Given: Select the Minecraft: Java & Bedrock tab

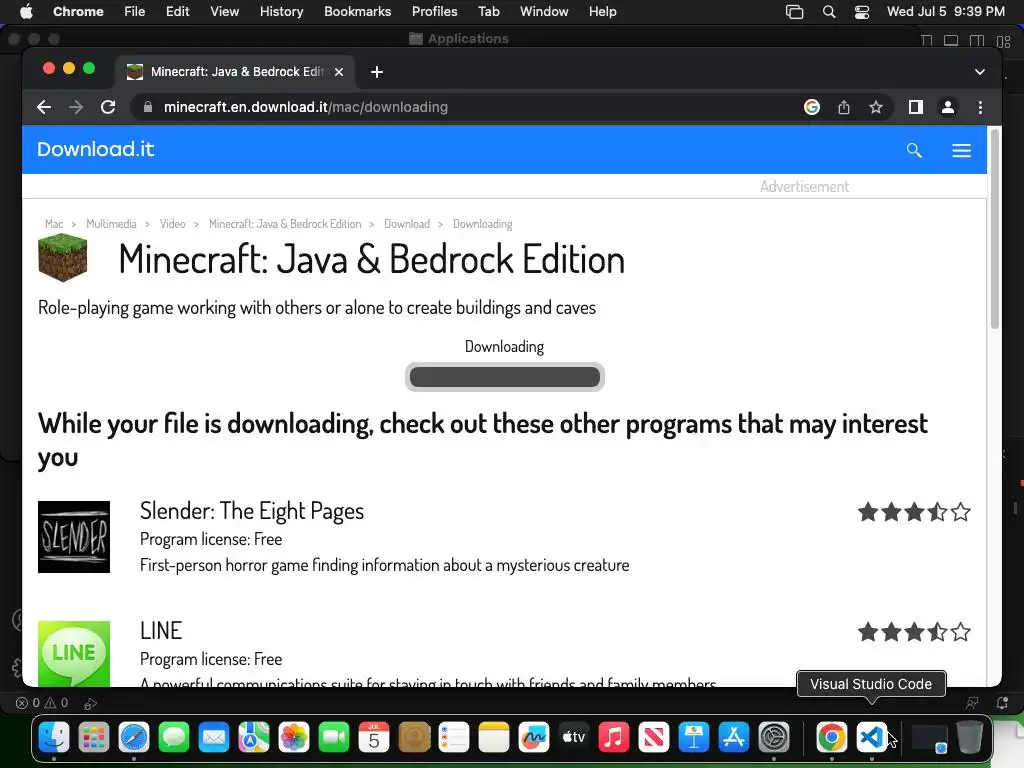Looking at the screenshot, I should 236,72.
